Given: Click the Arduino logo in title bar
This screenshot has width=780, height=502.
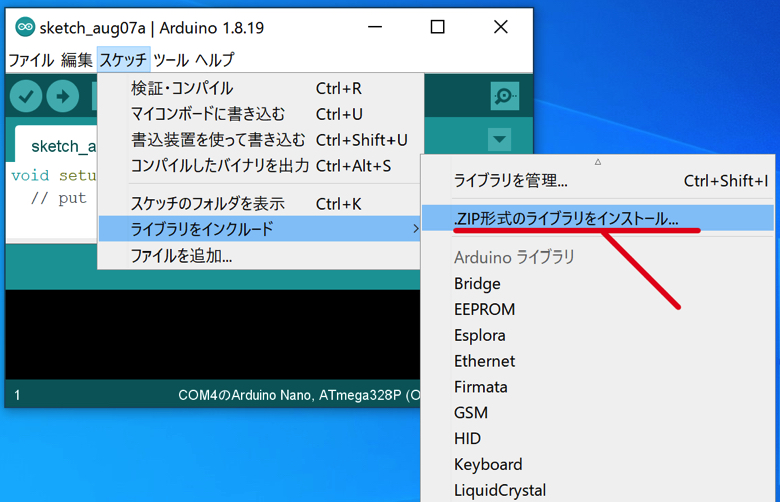Looking at the screenshot, I should [x=25, y=27].
